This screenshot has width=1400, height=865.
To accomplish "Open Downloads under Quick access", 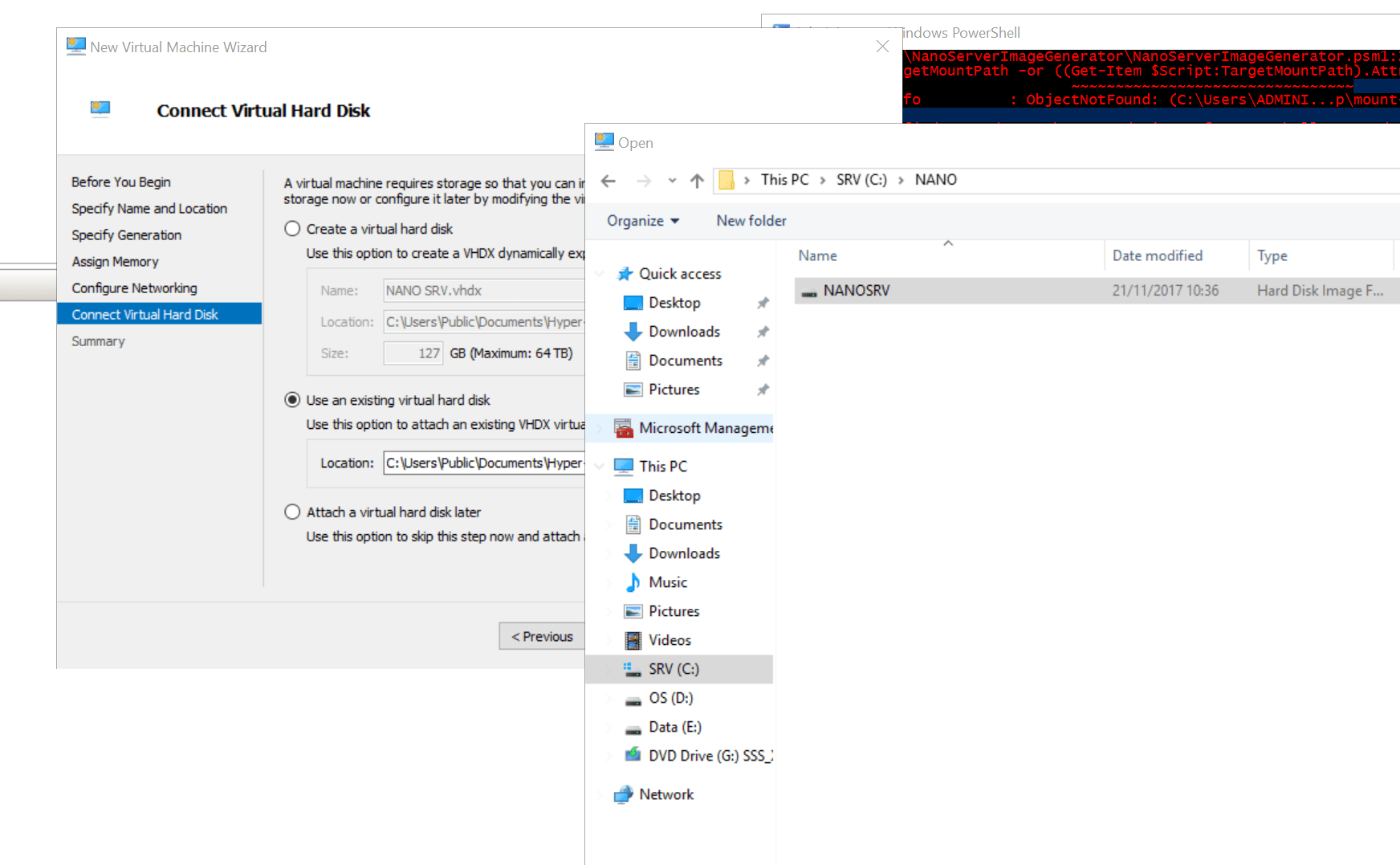I will tap(684, 332).
